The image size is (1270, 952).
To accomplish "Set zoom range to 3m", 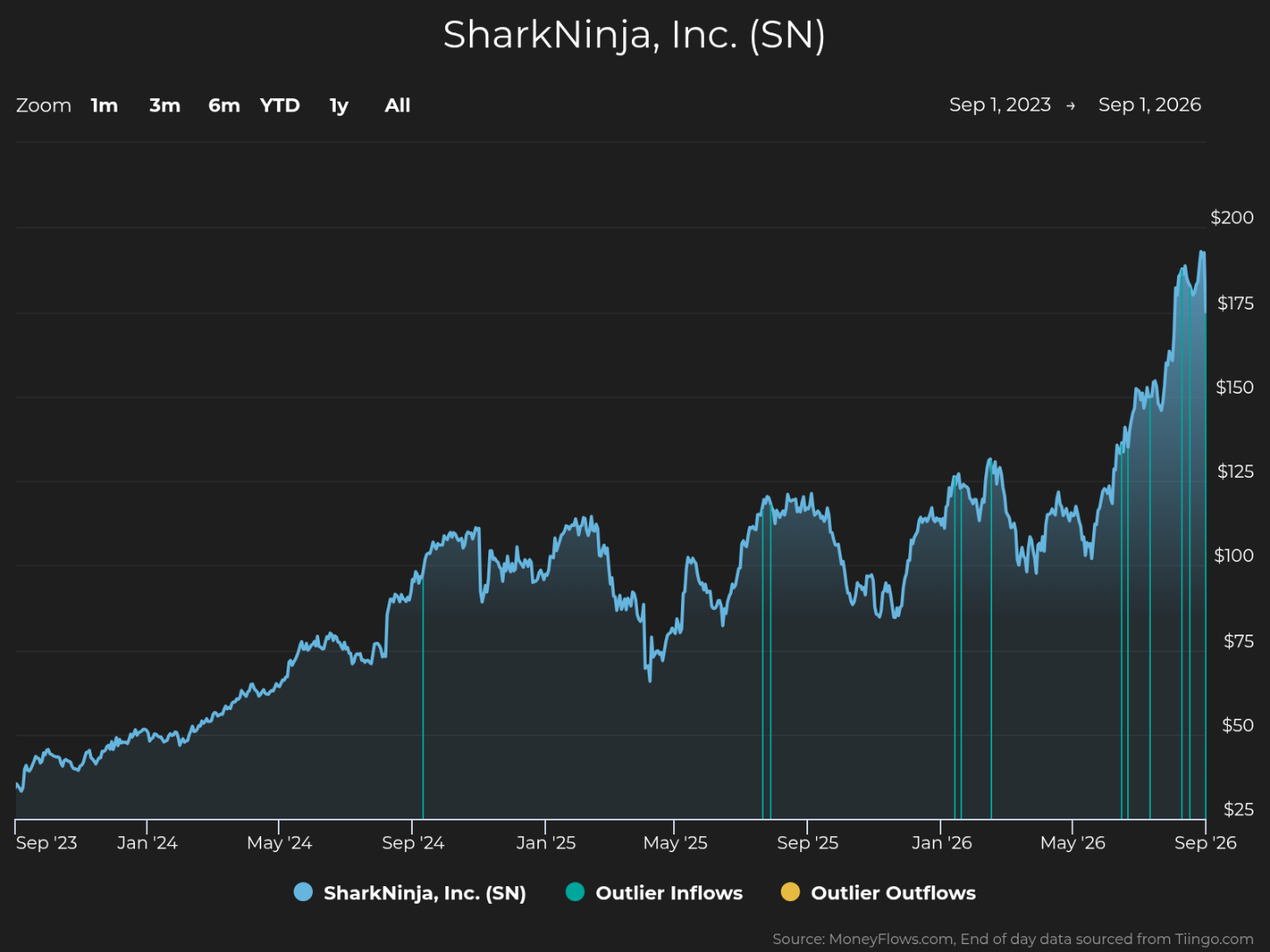I will (165, 105).
